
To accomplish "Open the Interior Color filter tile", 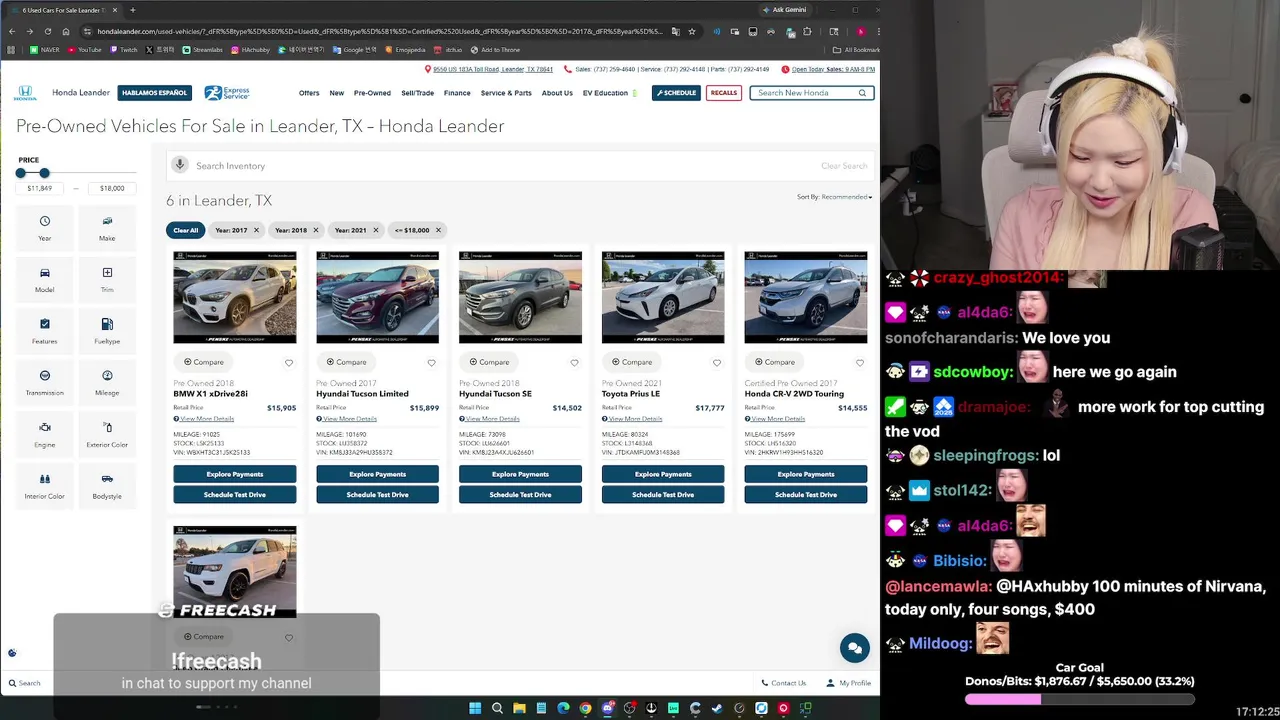I will (x=44, y=486).
